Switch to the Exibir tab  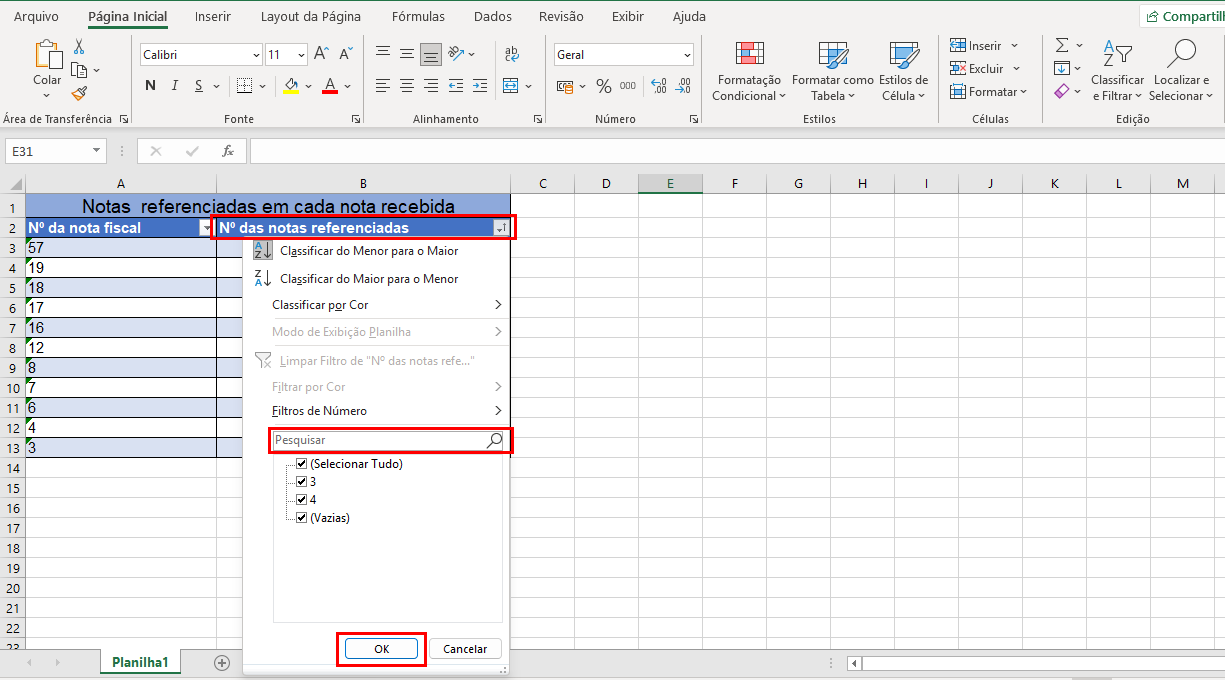pos(628,17)
